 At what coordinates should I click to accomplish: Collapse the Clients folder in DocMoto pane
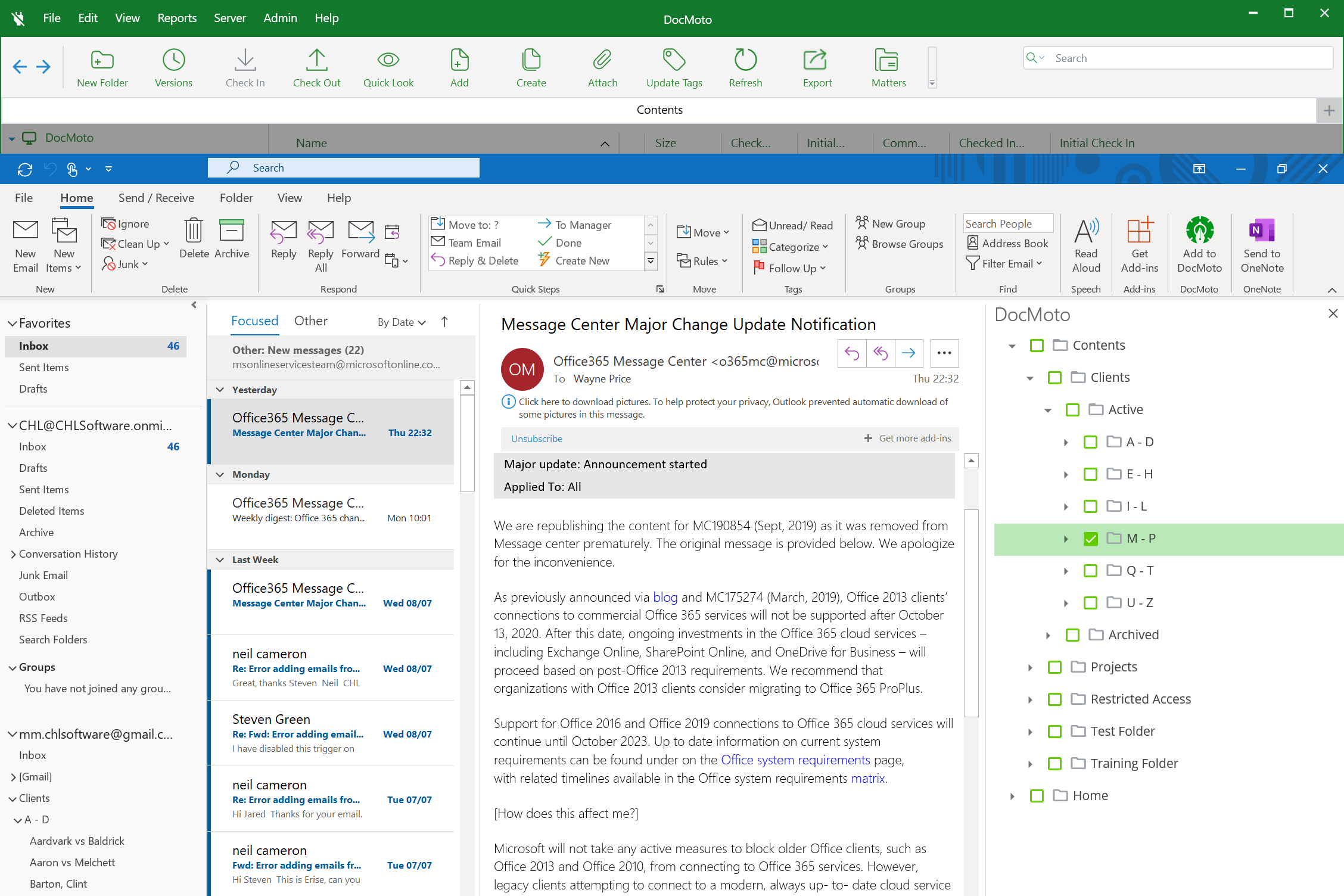click(x=1030, y=378)
